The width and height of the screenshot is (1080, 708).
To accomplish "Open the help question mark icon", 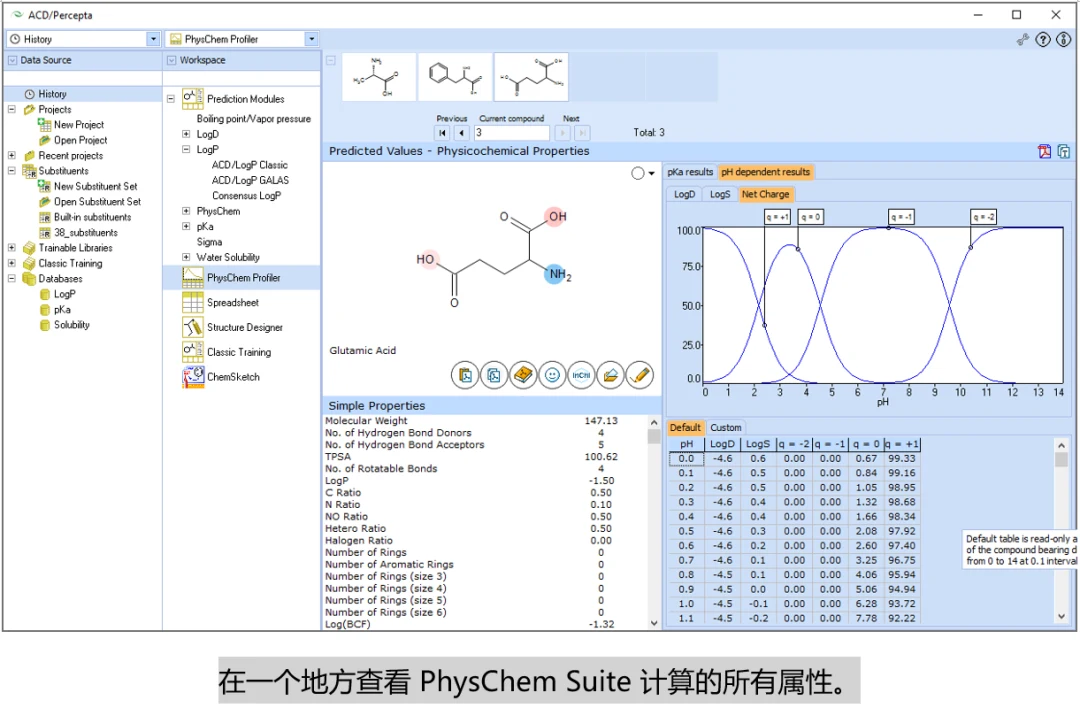I will (x=1043, y=40).
